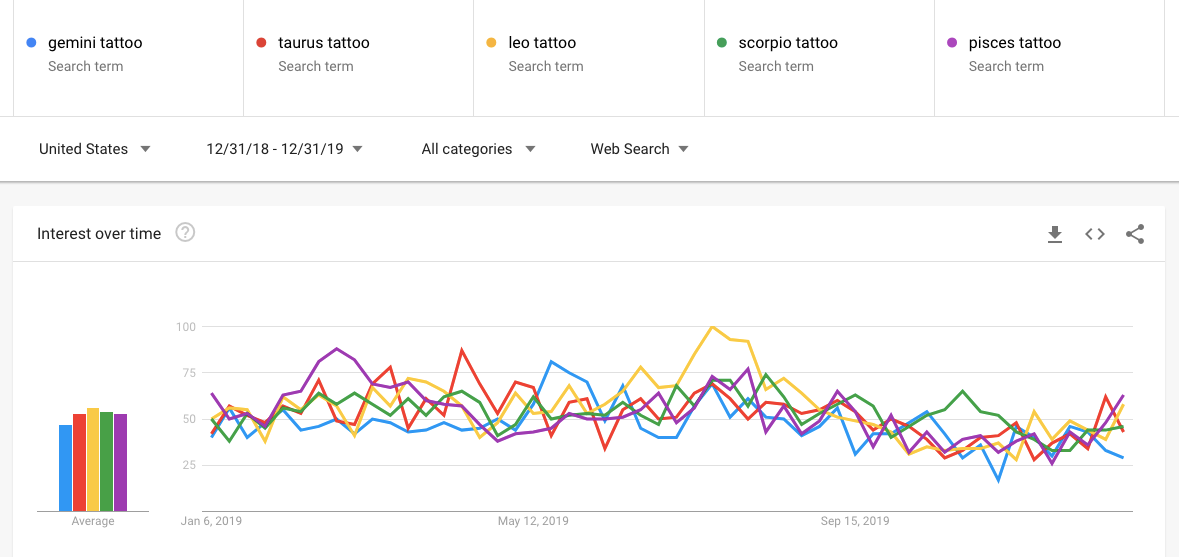Edit the gemini tattoo search term
This screenshot has width=1179, height=557.
tap(95, 43)
